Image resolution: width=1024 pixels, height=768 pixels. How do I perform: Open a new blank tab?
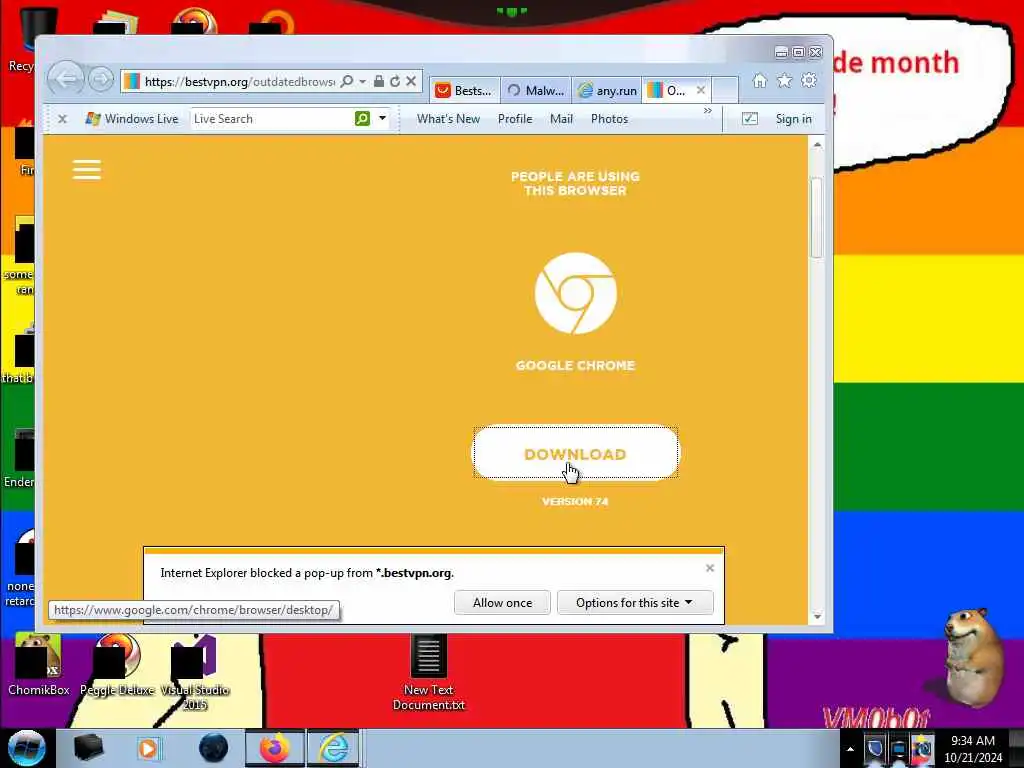pos(725,90)
